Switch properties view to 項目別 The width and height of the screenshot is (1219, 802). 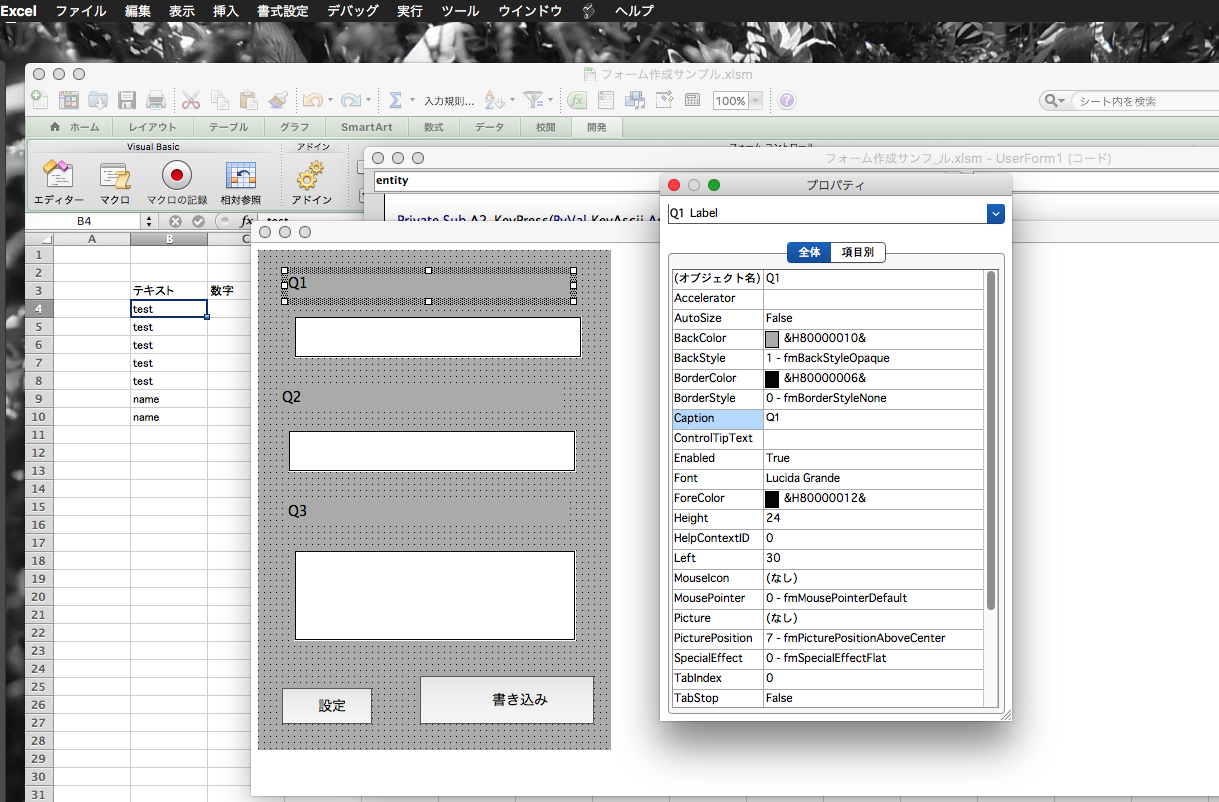(x=857, y=252)
